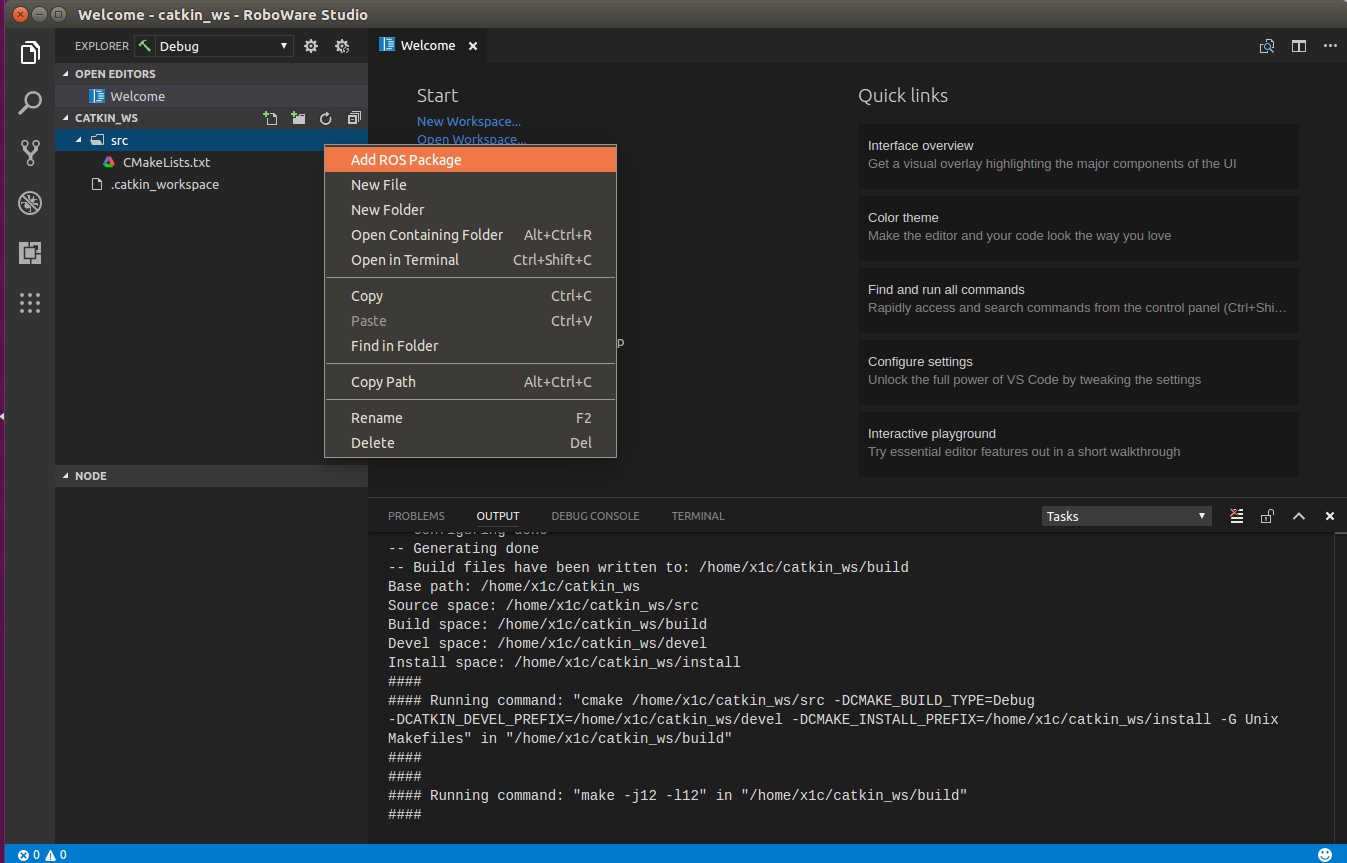Click the refresh explorer icon

tap(325, 118)
